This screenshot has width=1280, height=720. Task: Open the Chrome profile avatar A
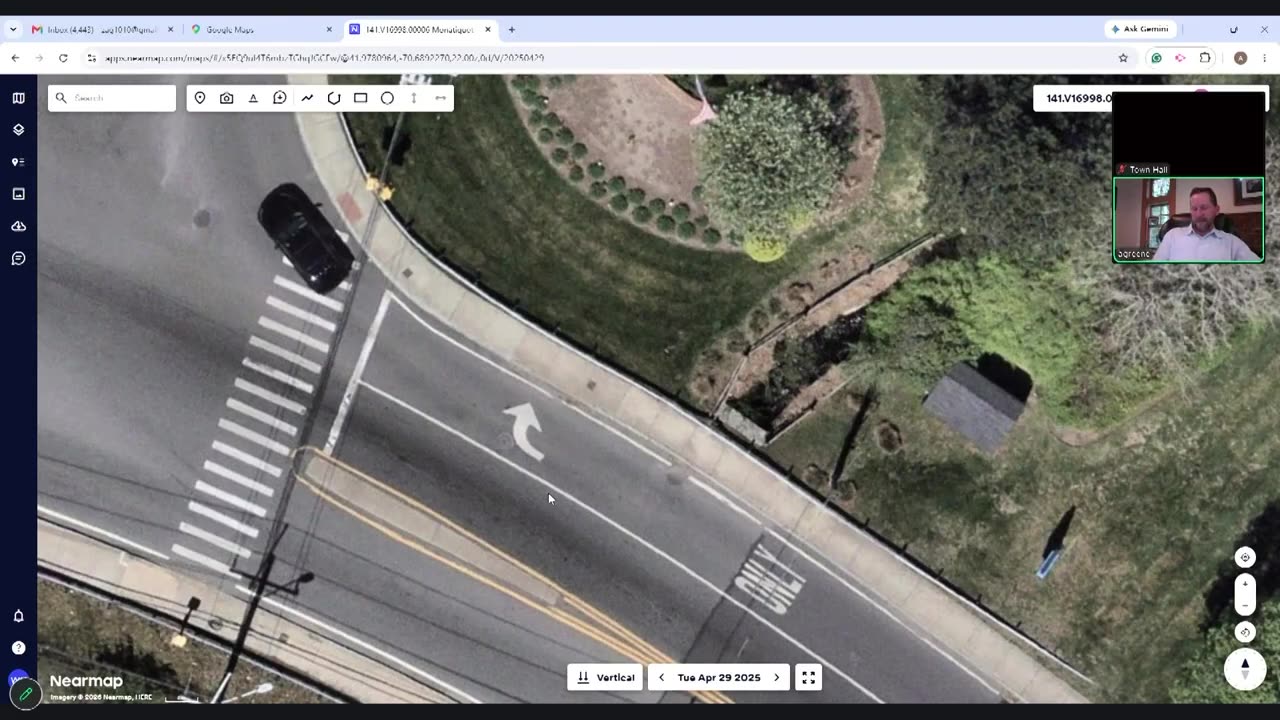(1240, 58)
